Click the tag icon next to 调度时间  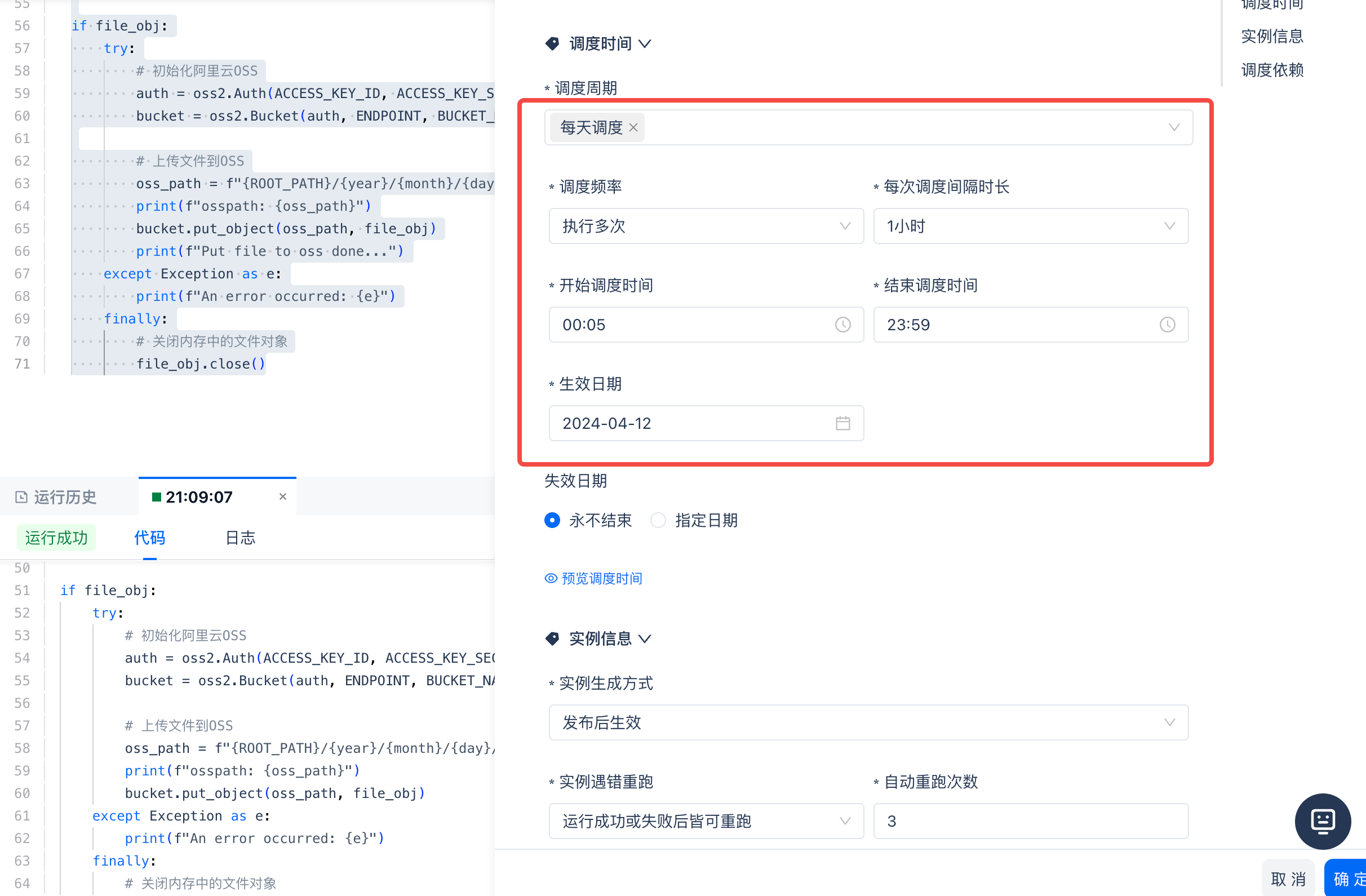point(552,43)
